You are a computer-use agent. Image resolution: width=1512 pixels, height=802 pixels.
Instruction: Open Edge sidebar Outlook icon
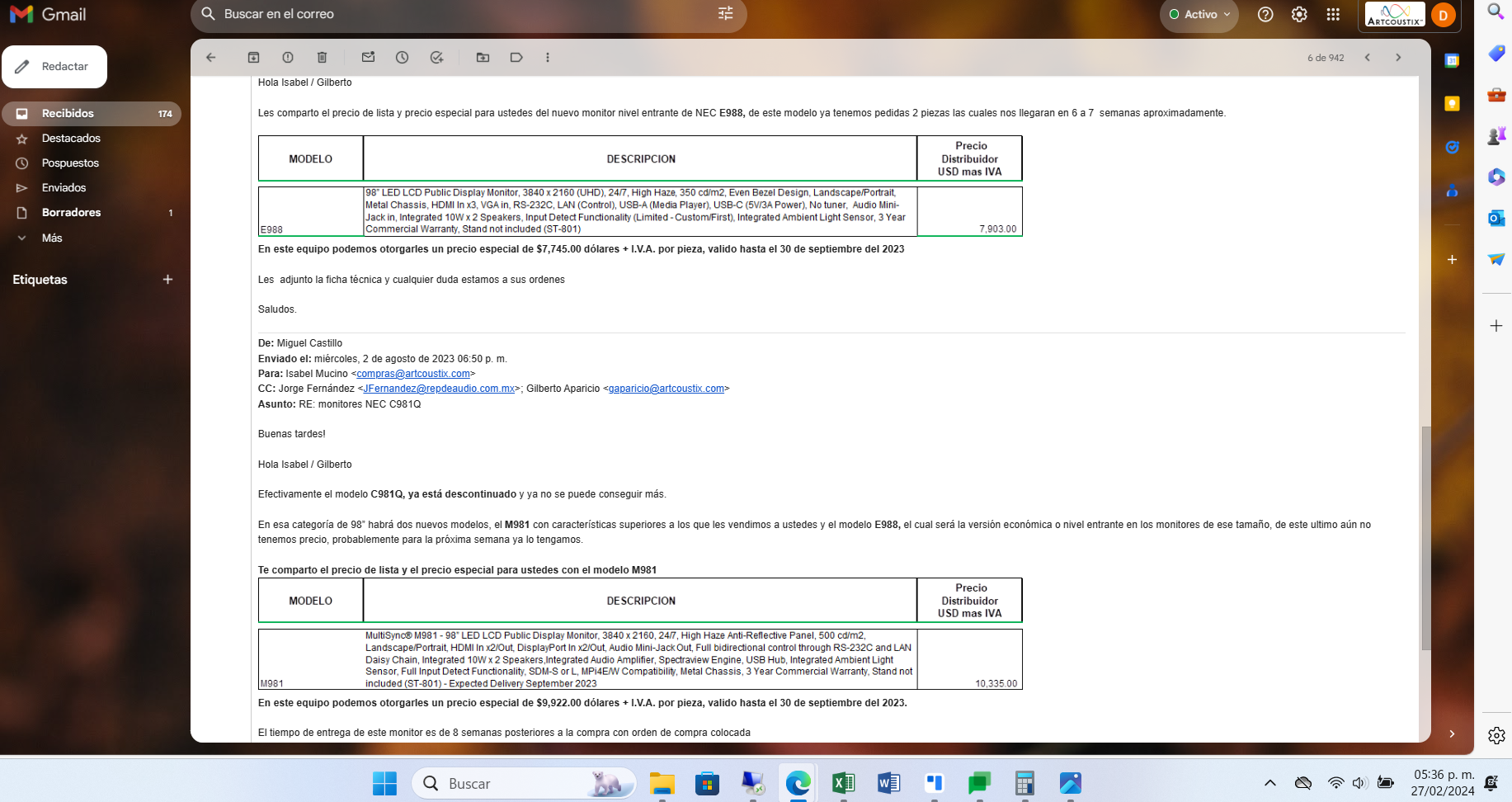(1496, 218)
